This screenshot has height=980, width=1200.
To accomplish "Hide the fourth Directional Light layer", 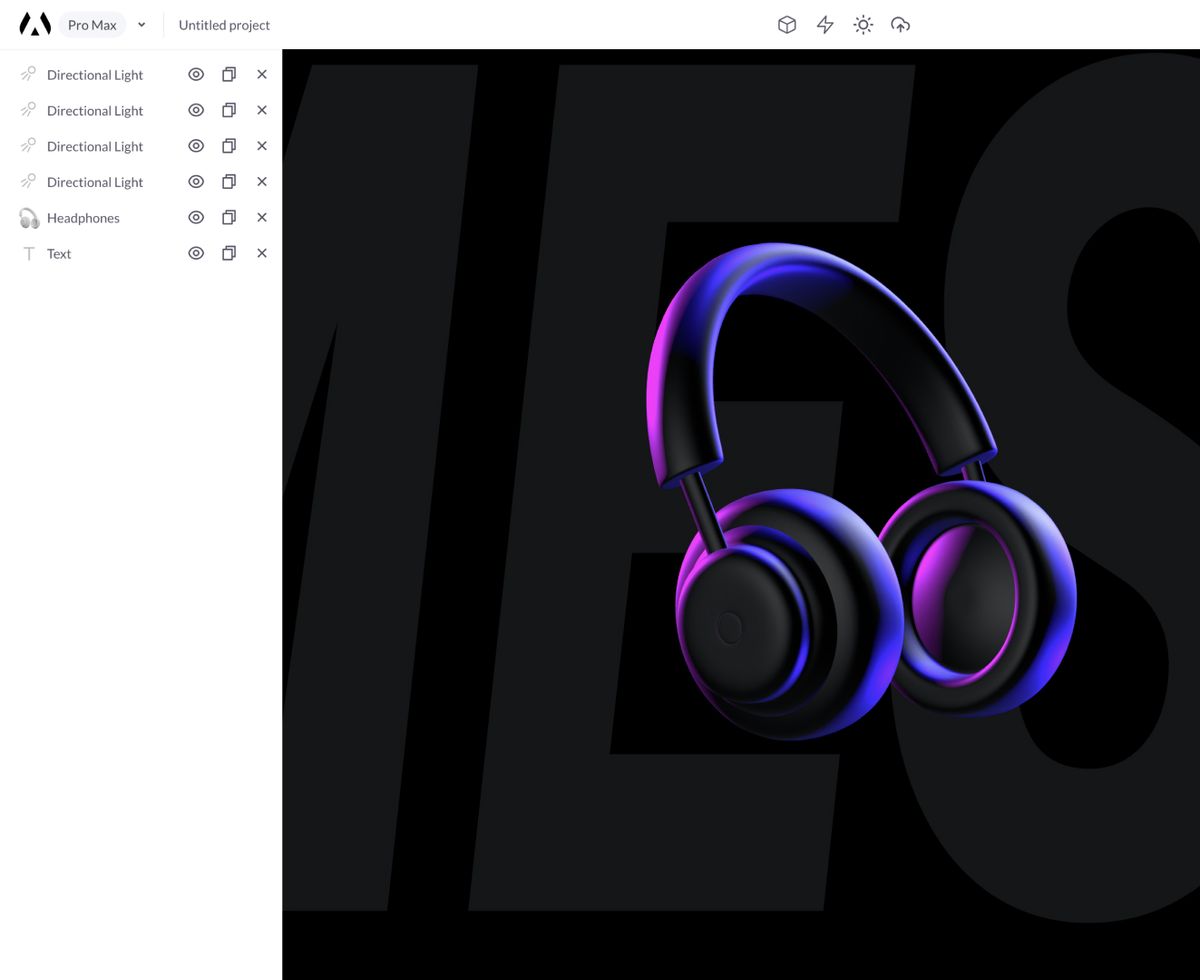I will (196, 181).
